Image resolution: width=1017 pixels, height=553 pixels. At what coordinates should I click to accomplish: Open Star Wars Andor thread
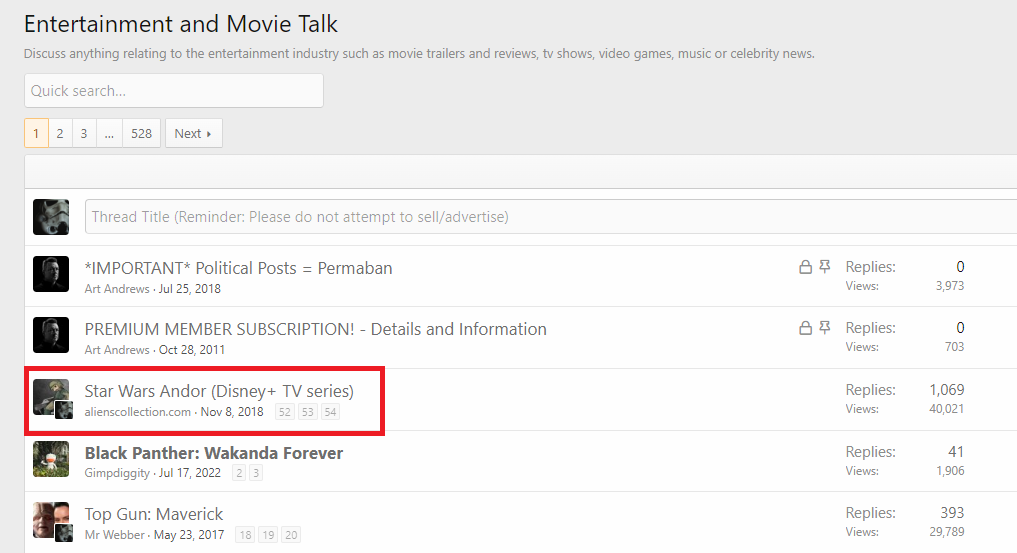[219, 392]
